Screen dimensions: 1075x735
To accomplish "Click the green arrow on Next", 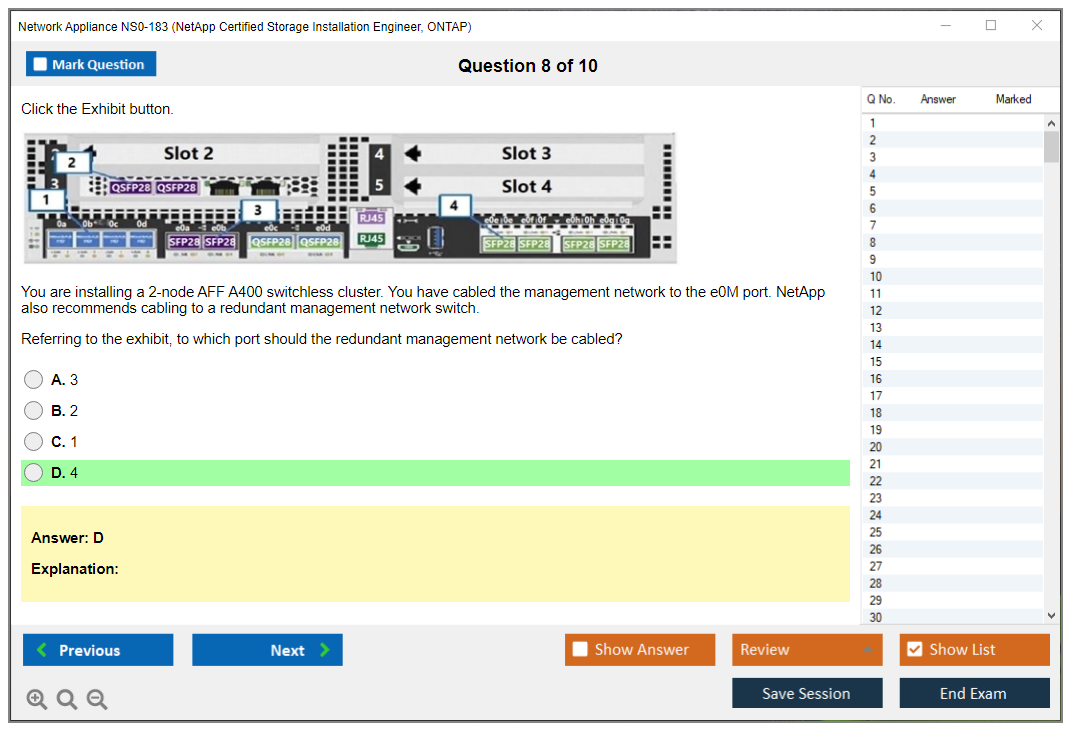I will tap(324, 650).
